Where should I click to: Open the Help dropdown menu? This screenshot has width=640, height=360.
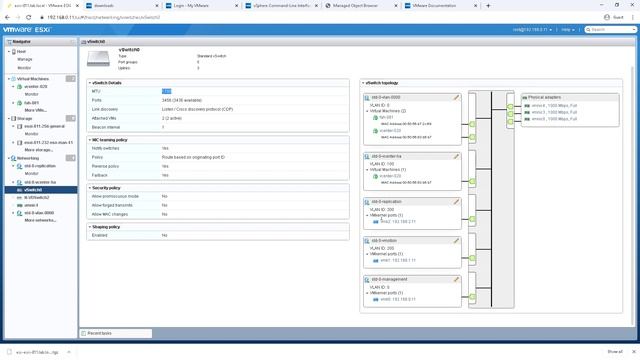pos(568,30)
